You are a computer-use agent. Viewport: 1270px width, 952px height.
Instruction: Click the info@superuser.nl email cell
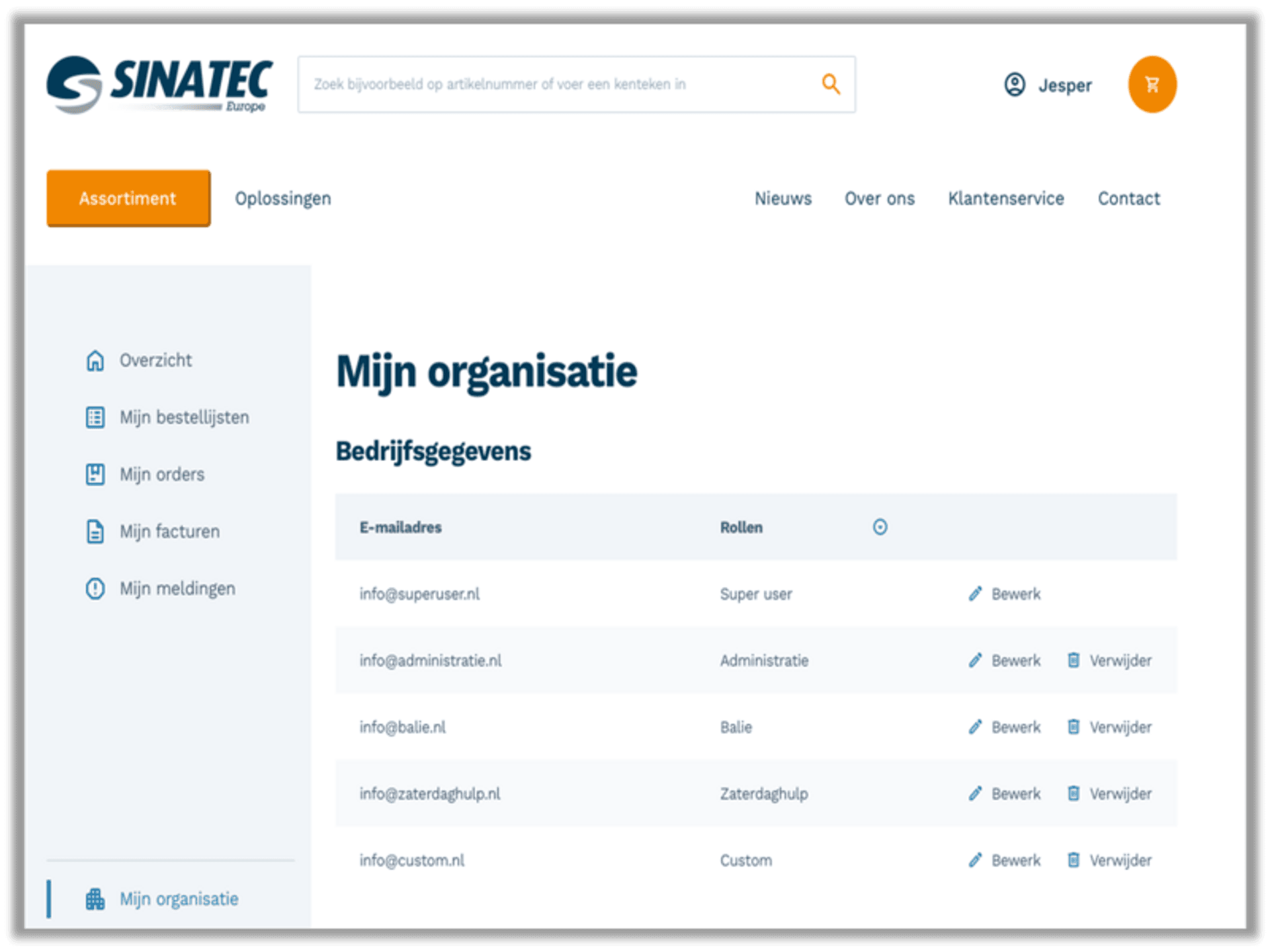pyautogui.click(x=419, y=594)
